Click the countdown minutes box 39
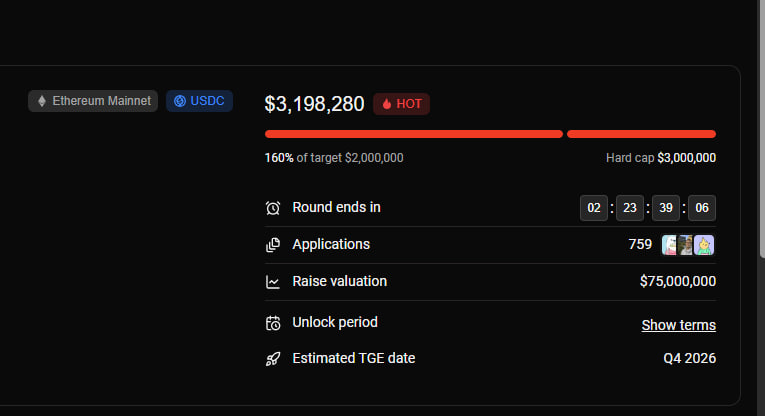 pos(666,208)
